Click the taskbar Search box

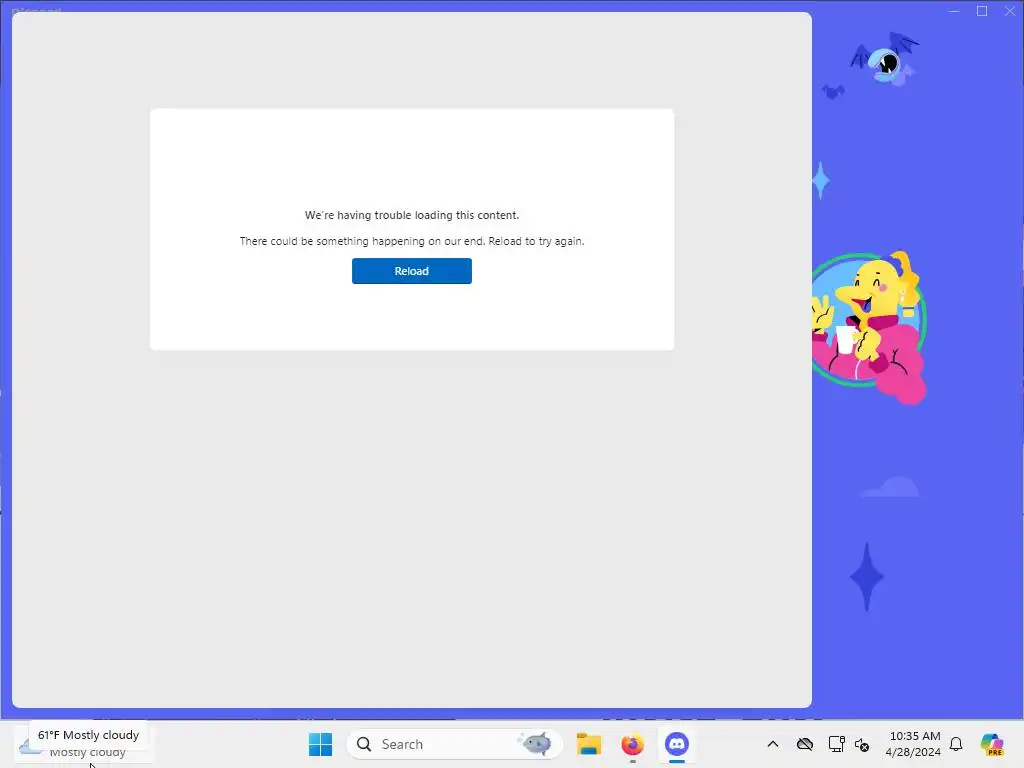pos(454,744)
